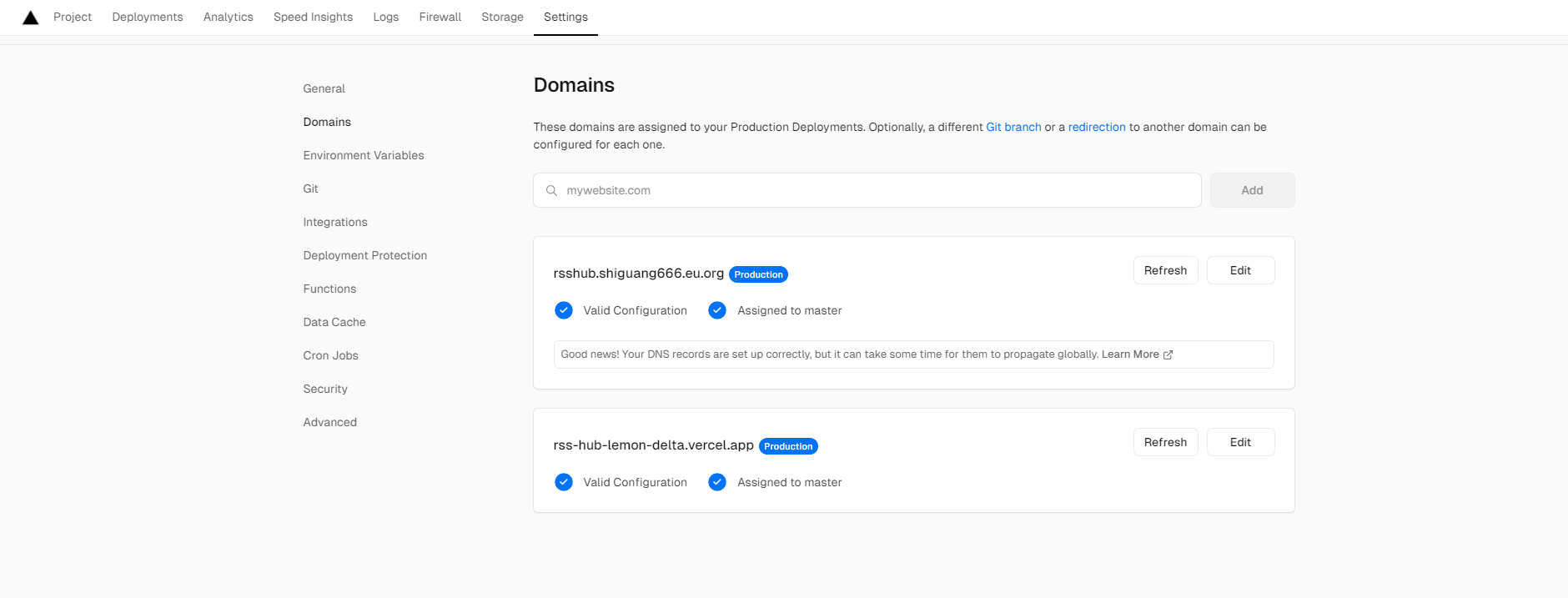Click Production badge next to rss-hub-lemon-delta.vercel.app
This screenshot has width=1568, height=598.
coord(788,446)
